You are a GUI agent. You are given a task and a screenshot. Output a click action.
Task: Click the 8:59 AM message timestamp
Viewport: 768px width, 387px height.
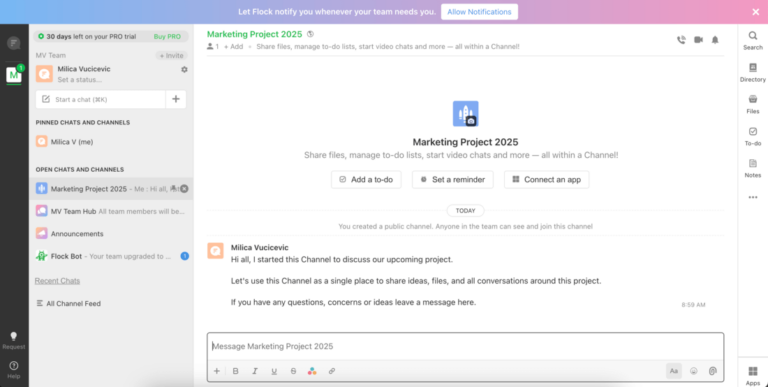(693, 305)
